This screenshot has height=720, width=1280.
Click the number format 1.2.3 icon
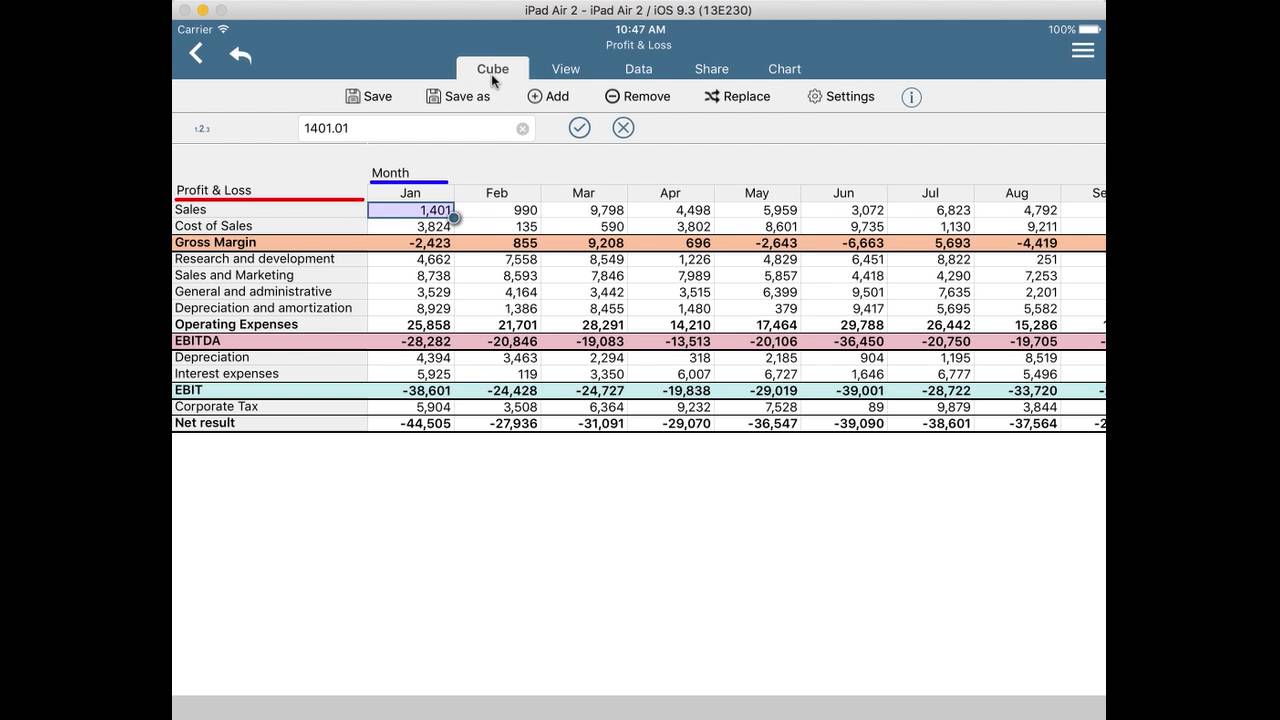pyautogui.click(x=202, y=129)
